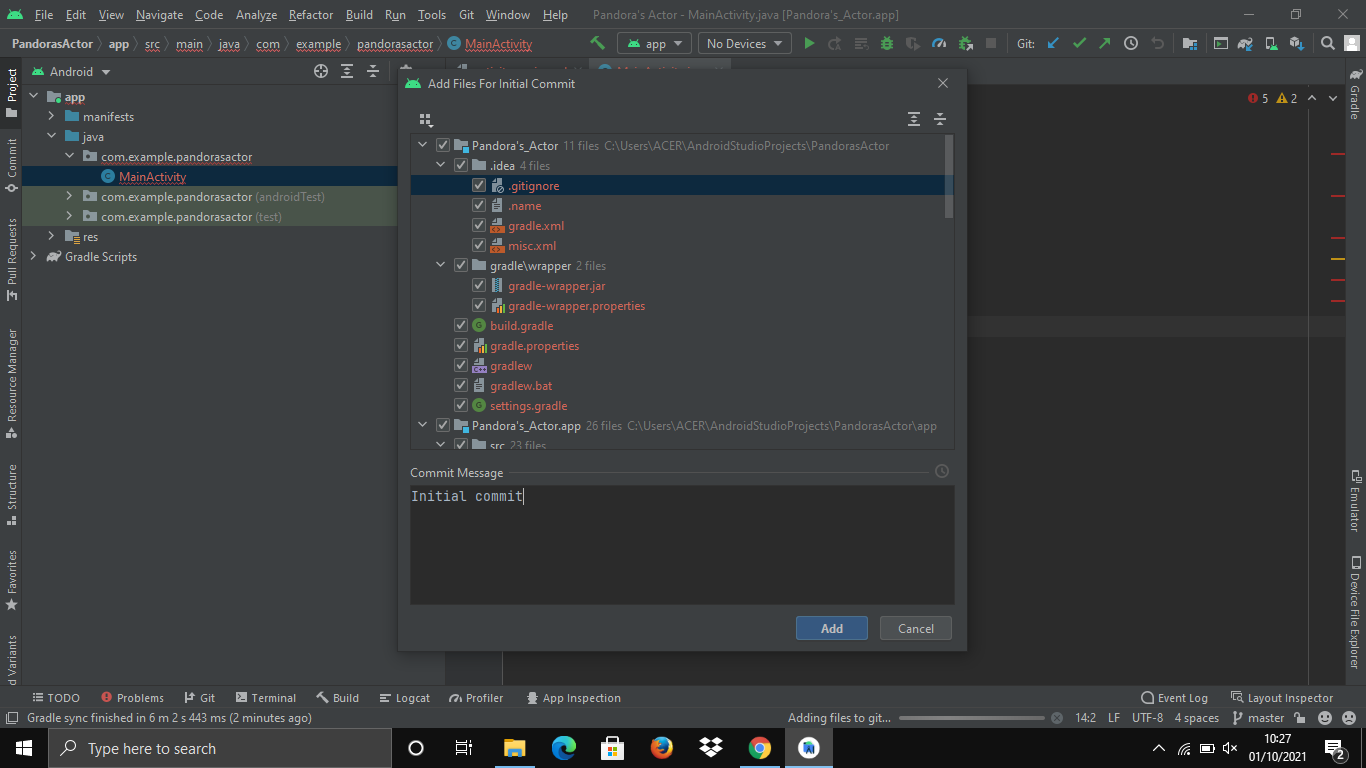Deselect the settings.gradle checkbox

pyautogui.click(x=461, y=404)
